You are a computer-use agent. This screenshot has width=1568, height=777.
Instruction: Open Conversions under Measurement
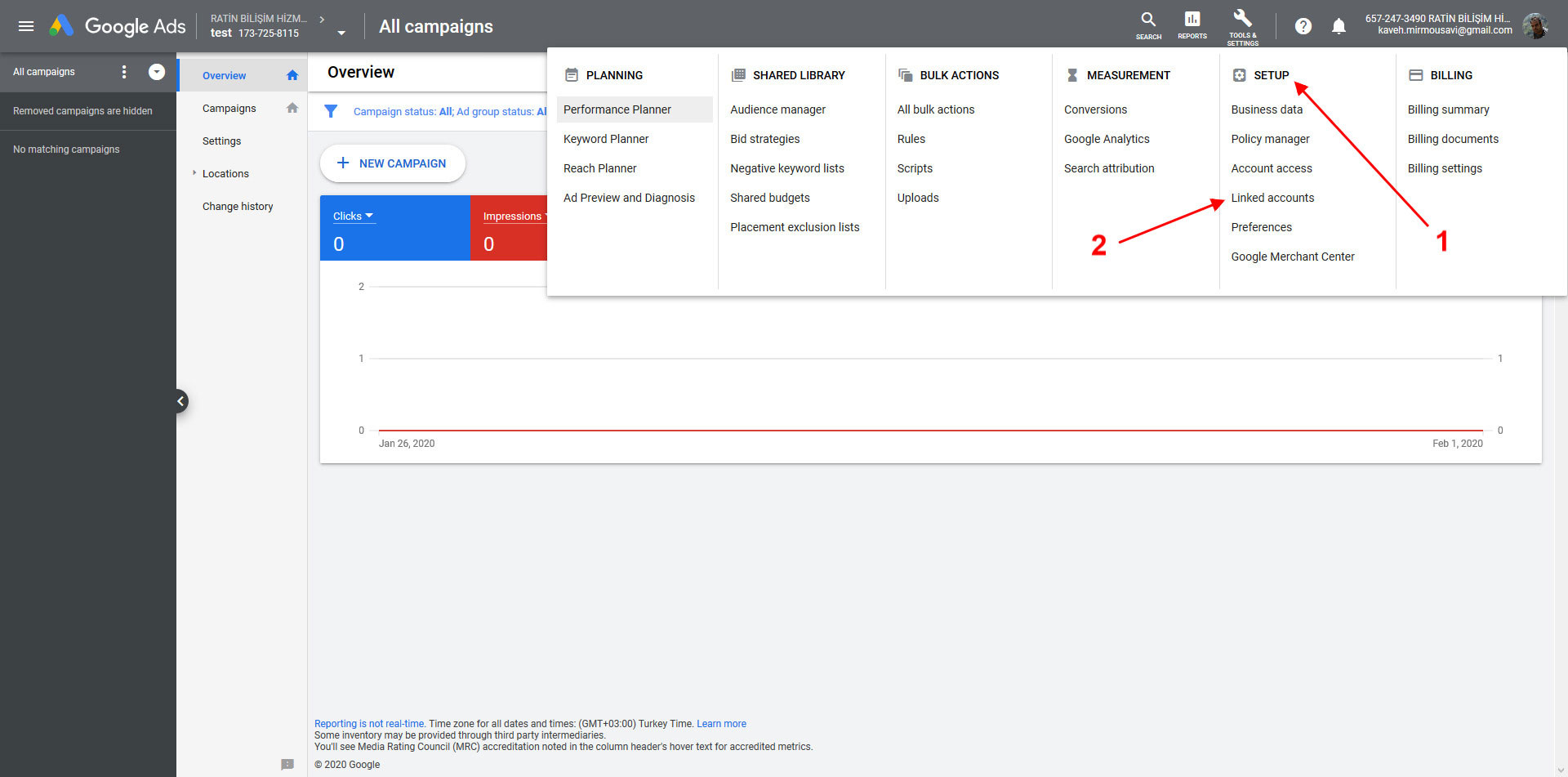pyautogui.click(x=1095, y=109)
